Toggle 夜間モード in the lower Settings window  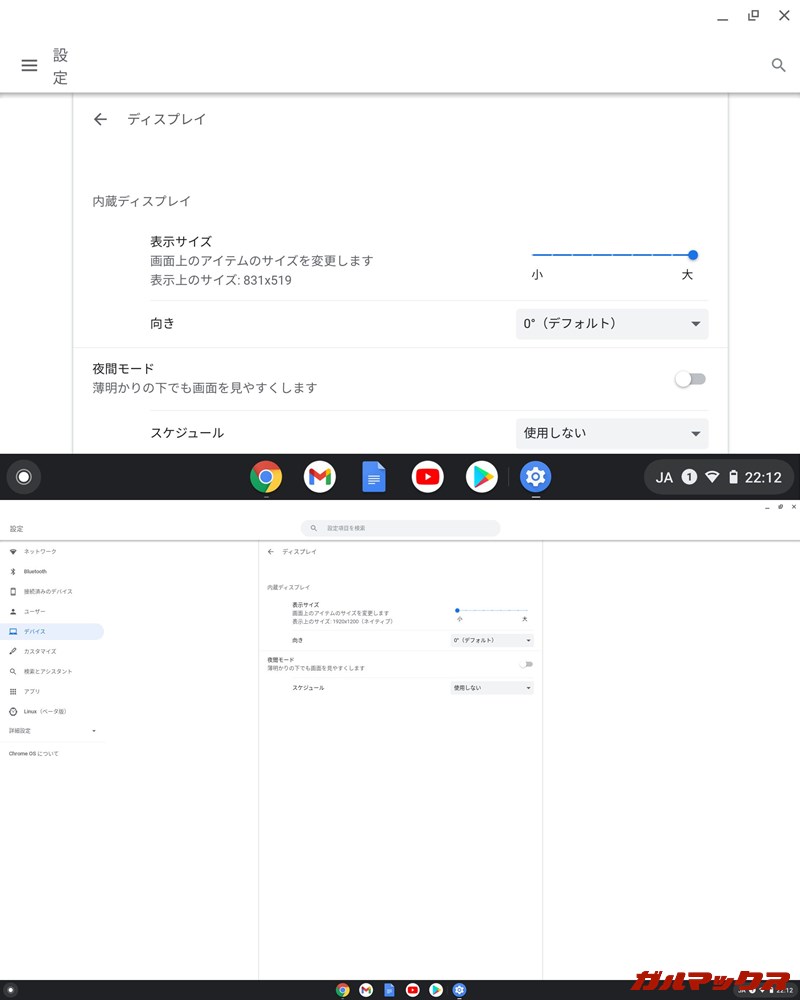tap(527, 664)
